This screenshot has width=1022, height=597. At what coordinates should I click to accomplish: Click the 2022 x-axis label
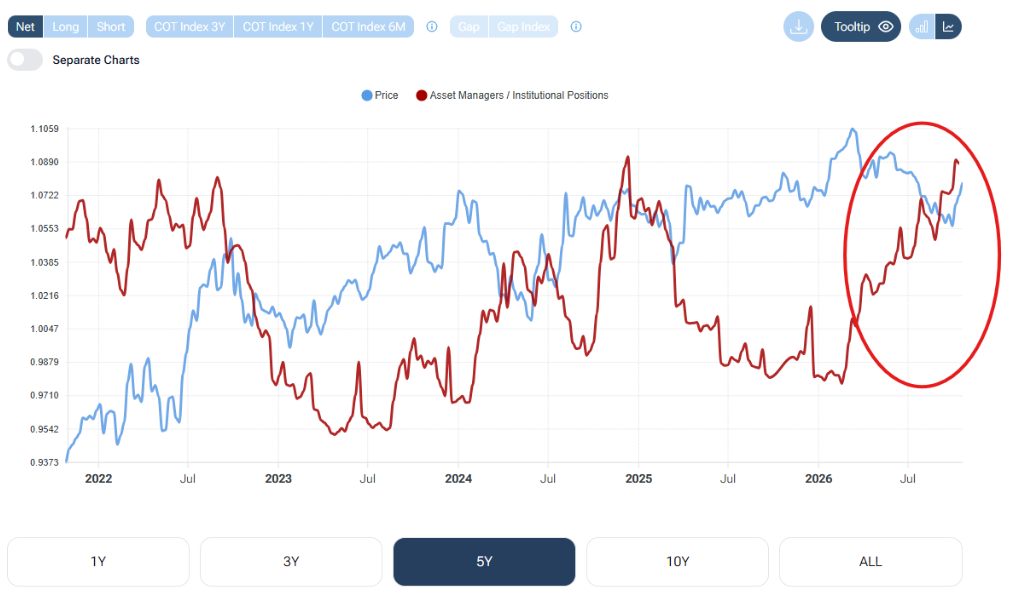(98, 478)
